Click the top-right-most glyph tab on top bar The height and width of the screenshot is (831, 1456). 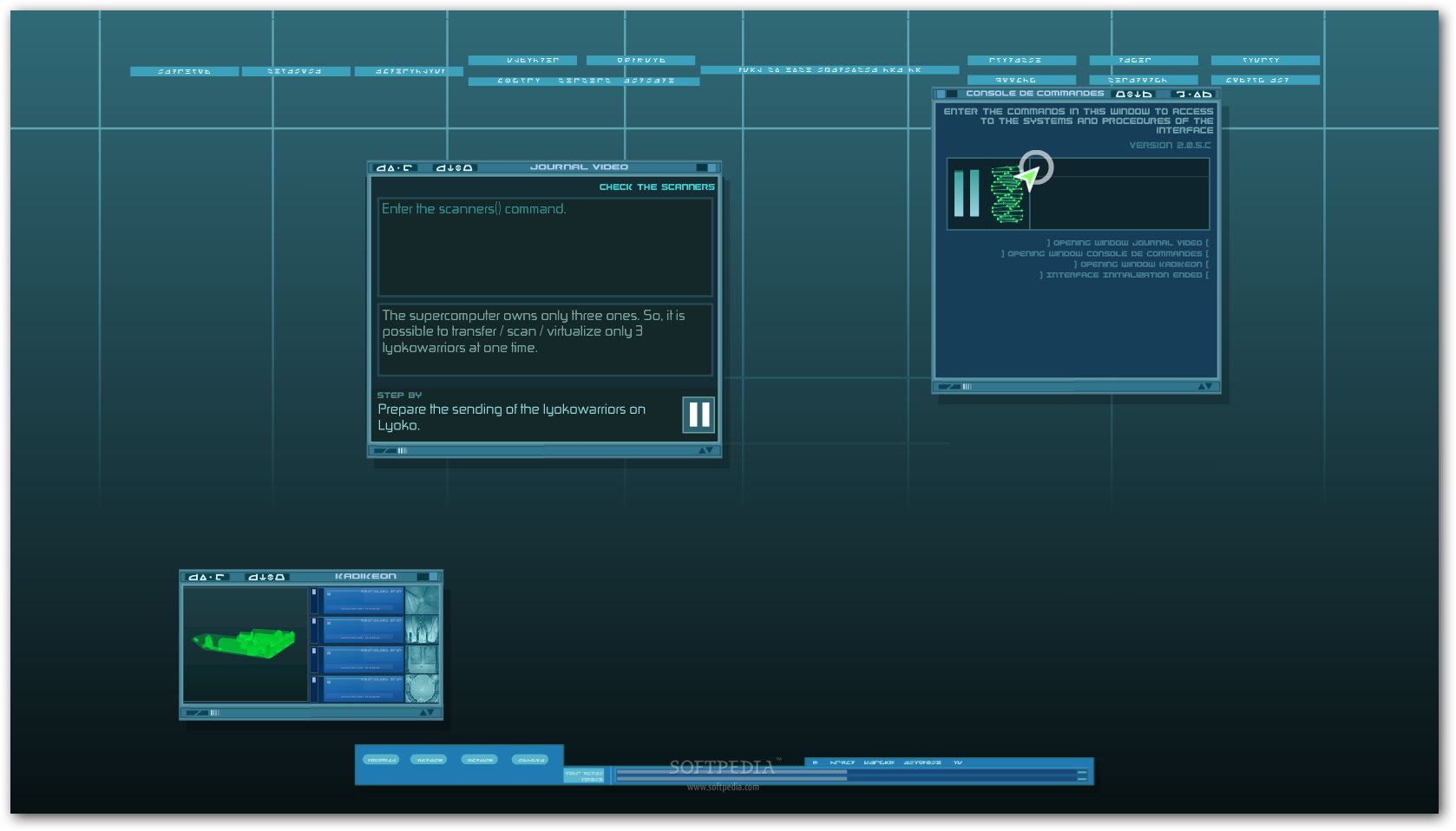pos(1265,61)
